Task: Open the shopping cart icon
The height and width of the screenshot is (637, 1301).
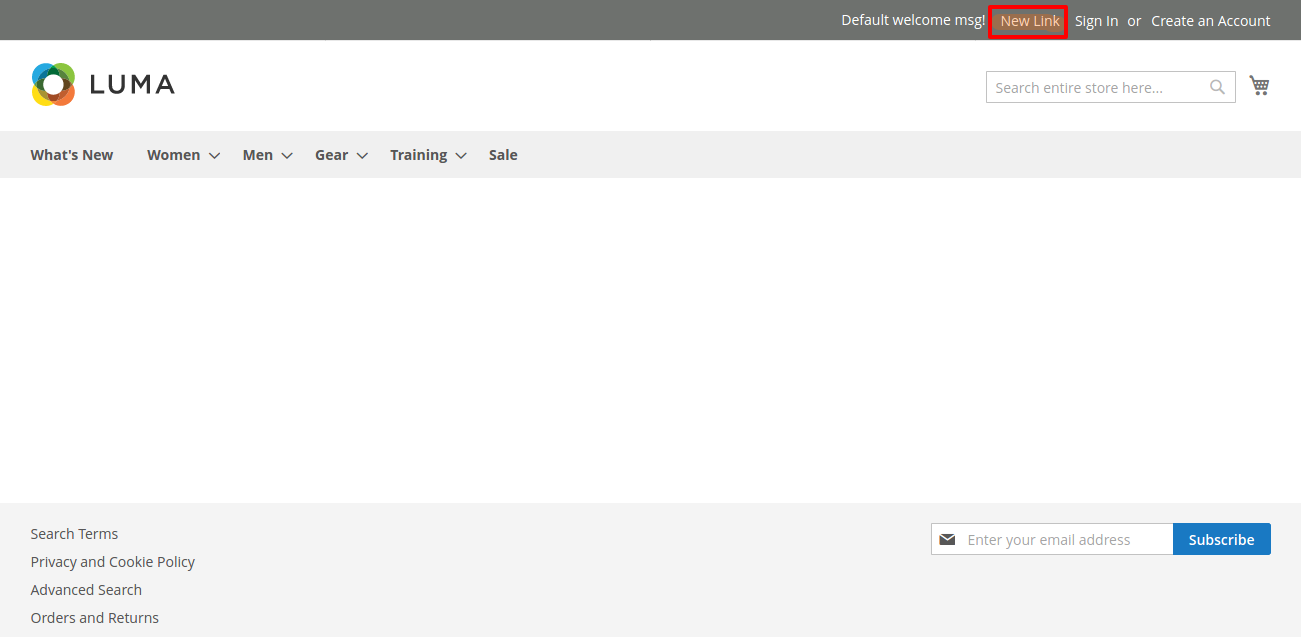Action: click(x=1259, y=86)
